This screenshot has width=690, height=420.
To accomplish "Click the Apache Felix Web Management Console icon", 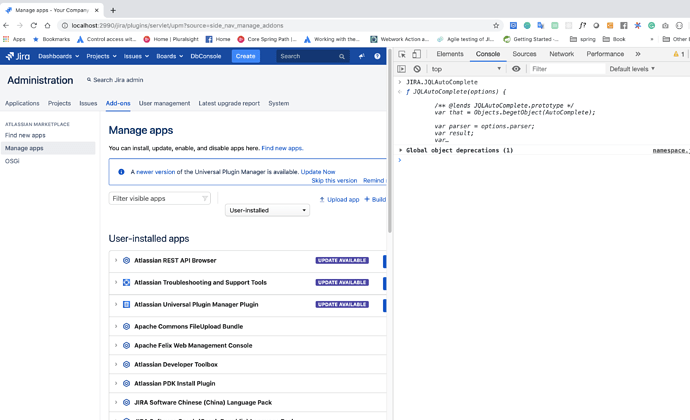I will 126,346.
